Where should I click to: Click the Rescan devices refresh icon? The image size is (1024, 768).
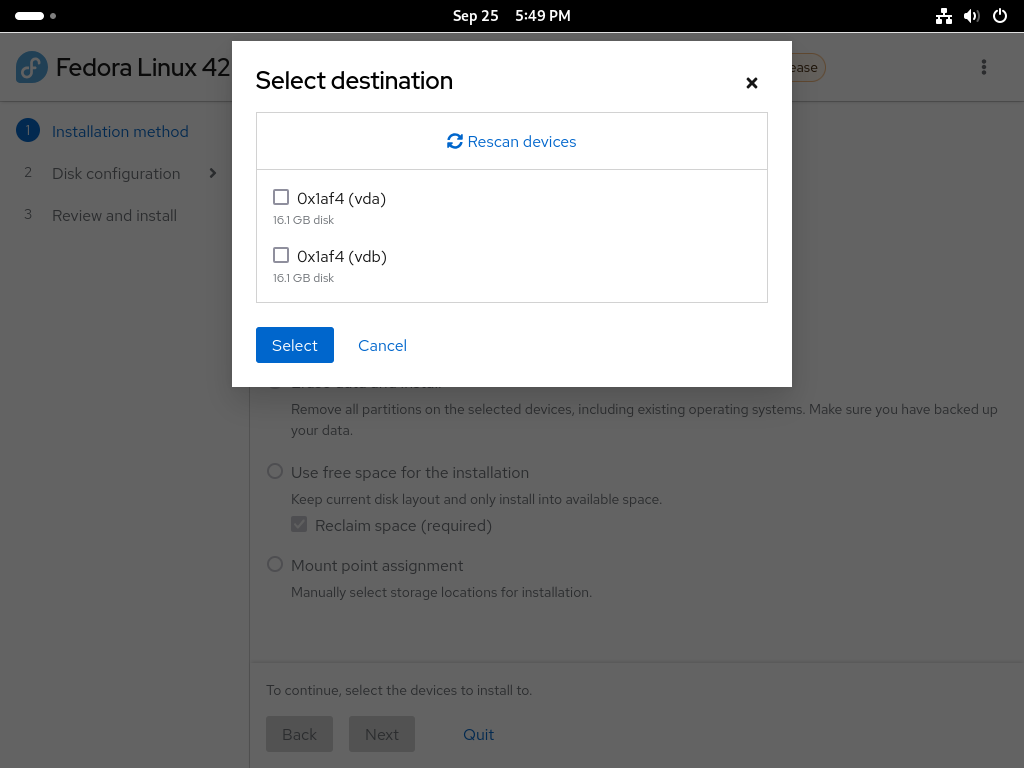click(x=455, y=141)
